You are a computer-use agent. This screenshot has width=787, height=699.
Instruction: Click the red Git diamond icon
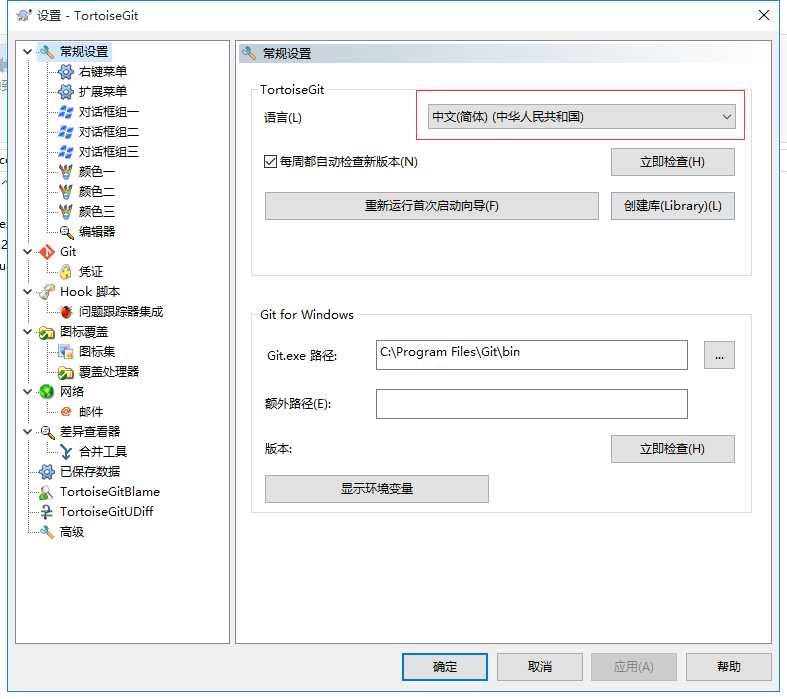[47, 252]
